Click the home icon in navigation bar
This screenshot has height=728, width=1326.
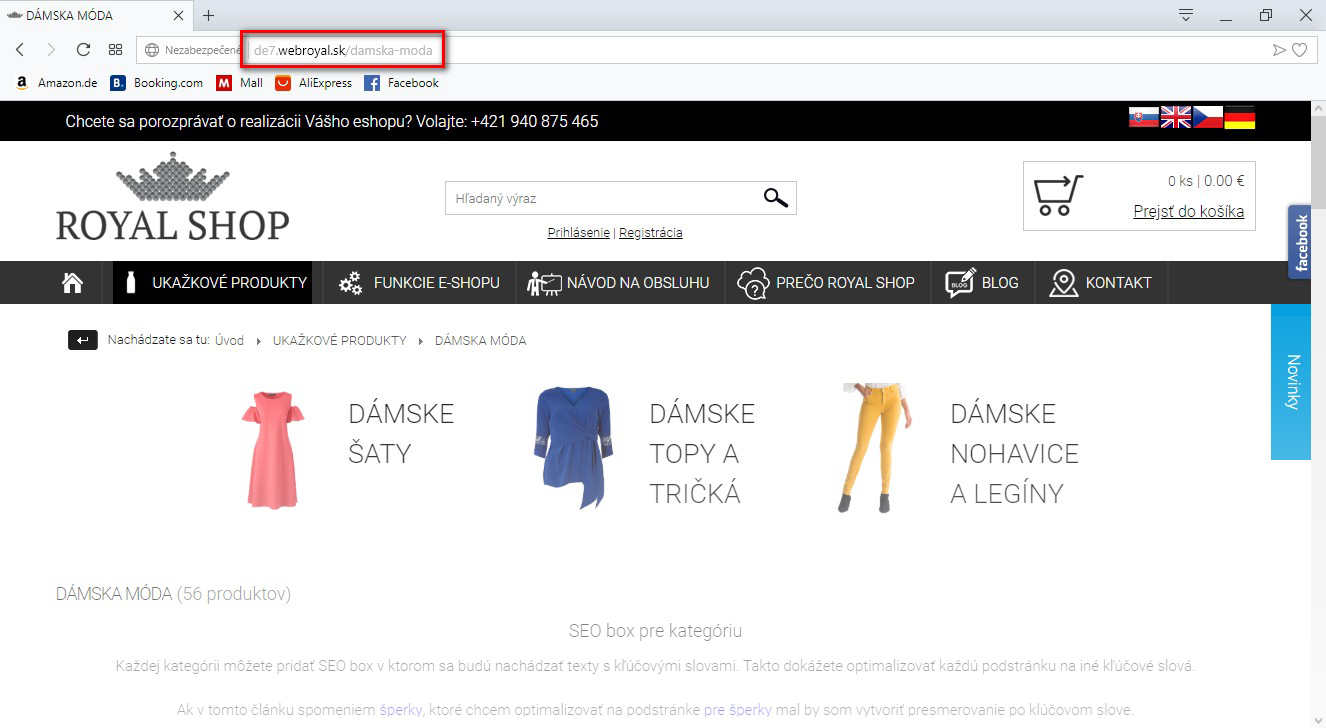pyautogui.click(x=72, y=283)
